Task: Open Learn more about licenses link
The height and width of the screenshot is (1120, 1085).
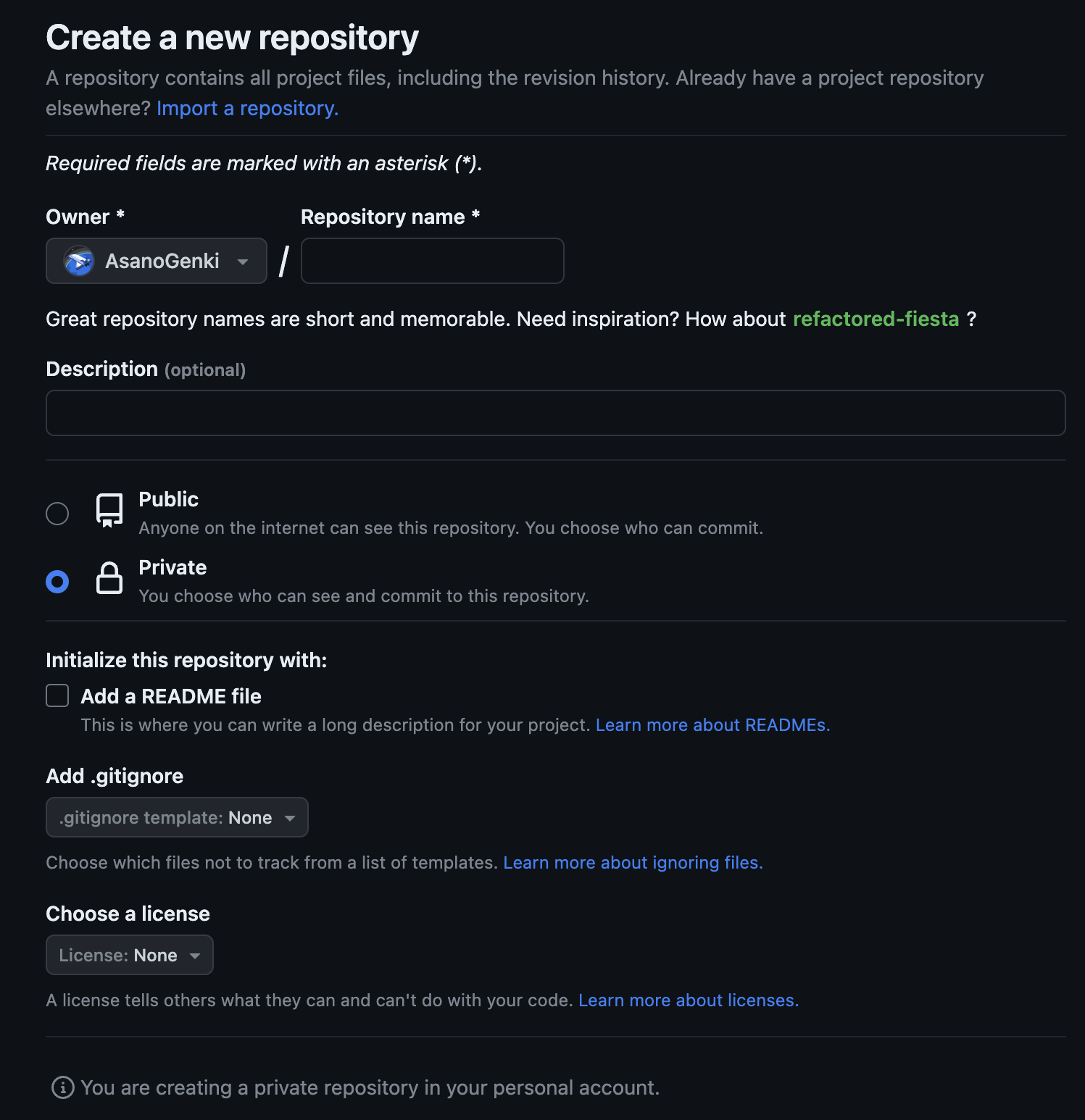Action: pos(688,1000)
